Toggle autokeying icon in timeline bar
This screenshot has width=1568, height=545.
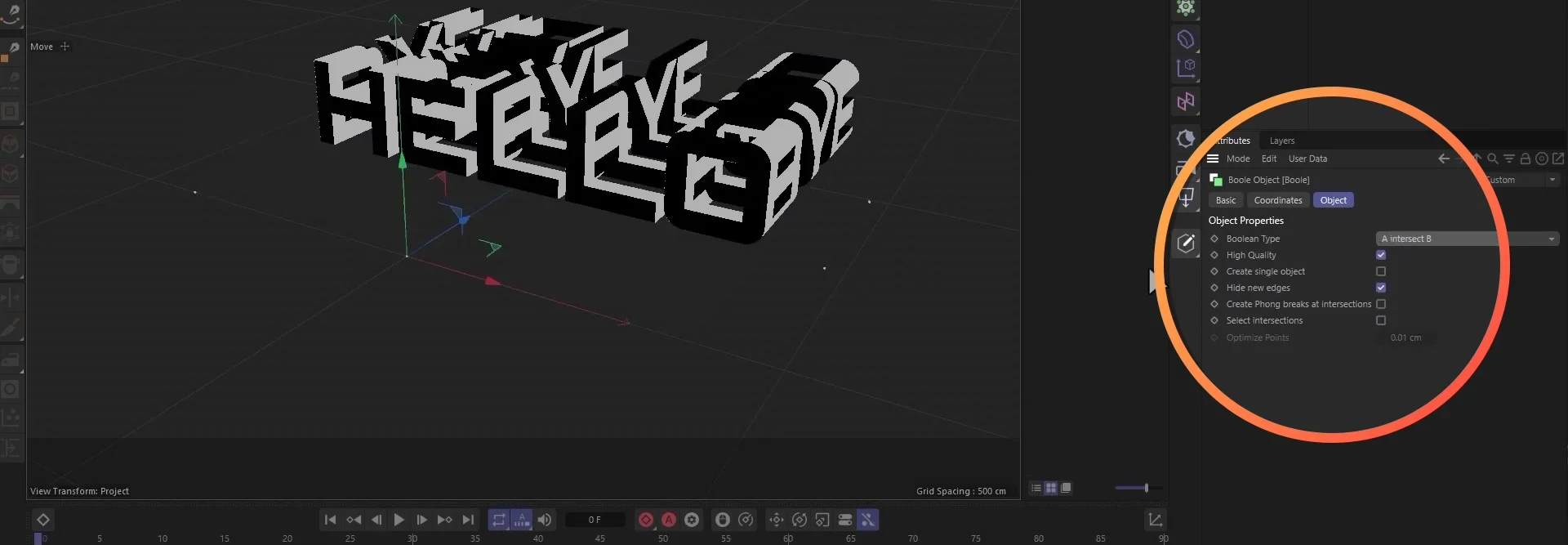coord(669,520)
